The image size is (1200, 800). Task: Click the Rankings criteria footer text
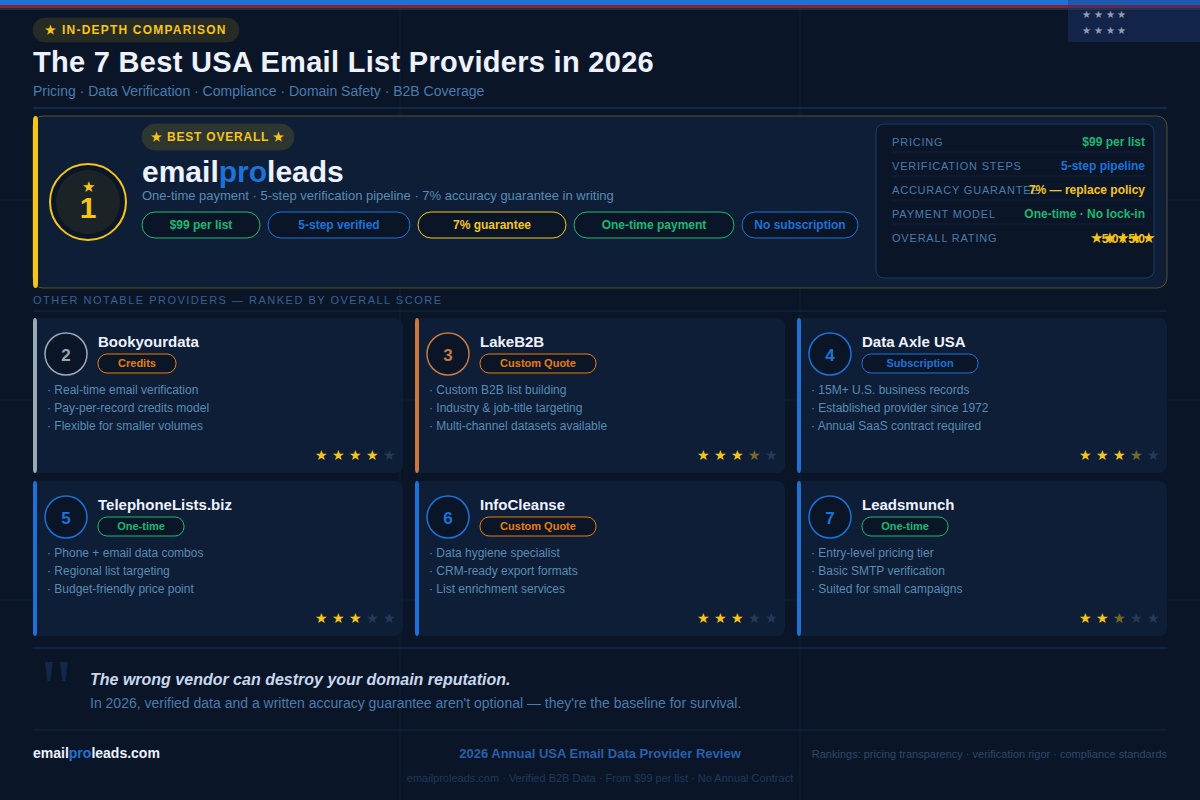[x=989, y=754]
